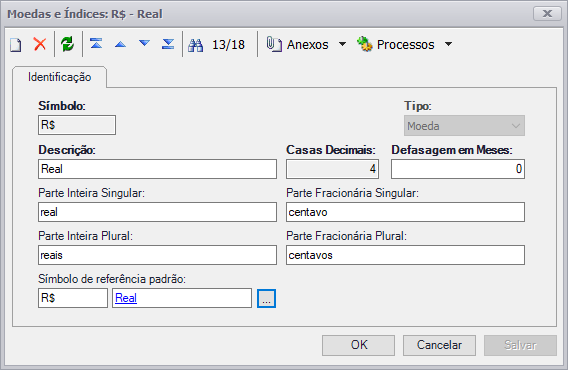Focus the Parte Fracionária Singular field
568x370 pixels.
coord(405,212)
